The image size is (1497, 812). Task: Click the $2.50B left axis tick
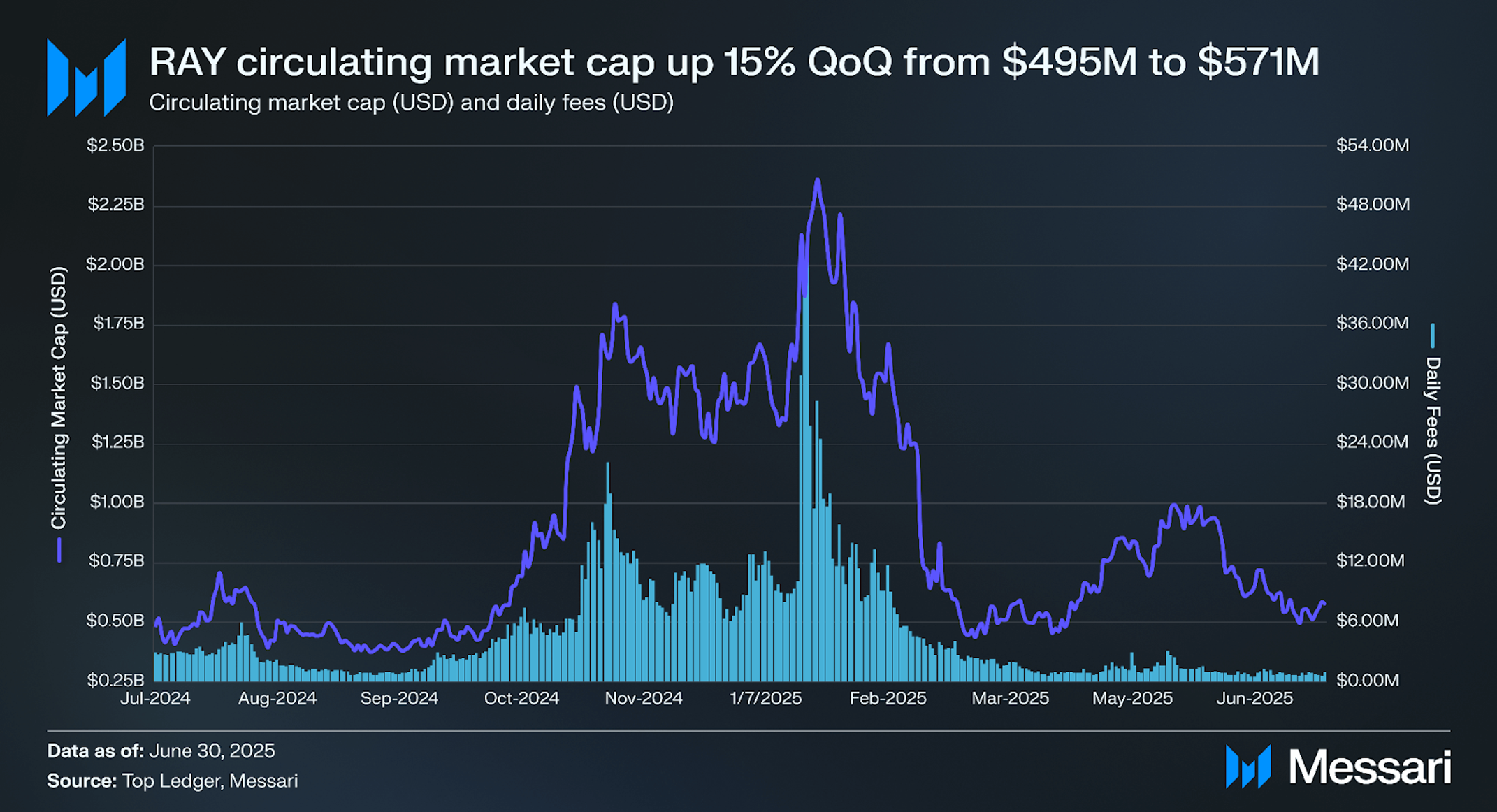click(115, 145)
